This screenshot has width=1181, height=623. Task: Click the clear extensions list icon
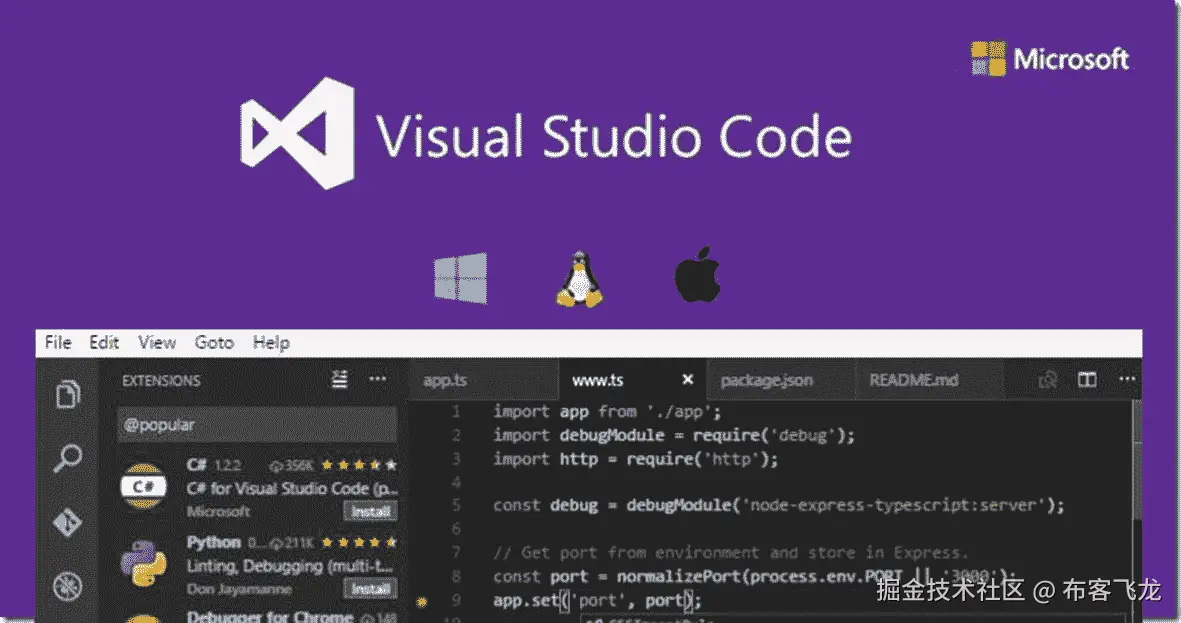pyautogui.click(x=340, y=380)
